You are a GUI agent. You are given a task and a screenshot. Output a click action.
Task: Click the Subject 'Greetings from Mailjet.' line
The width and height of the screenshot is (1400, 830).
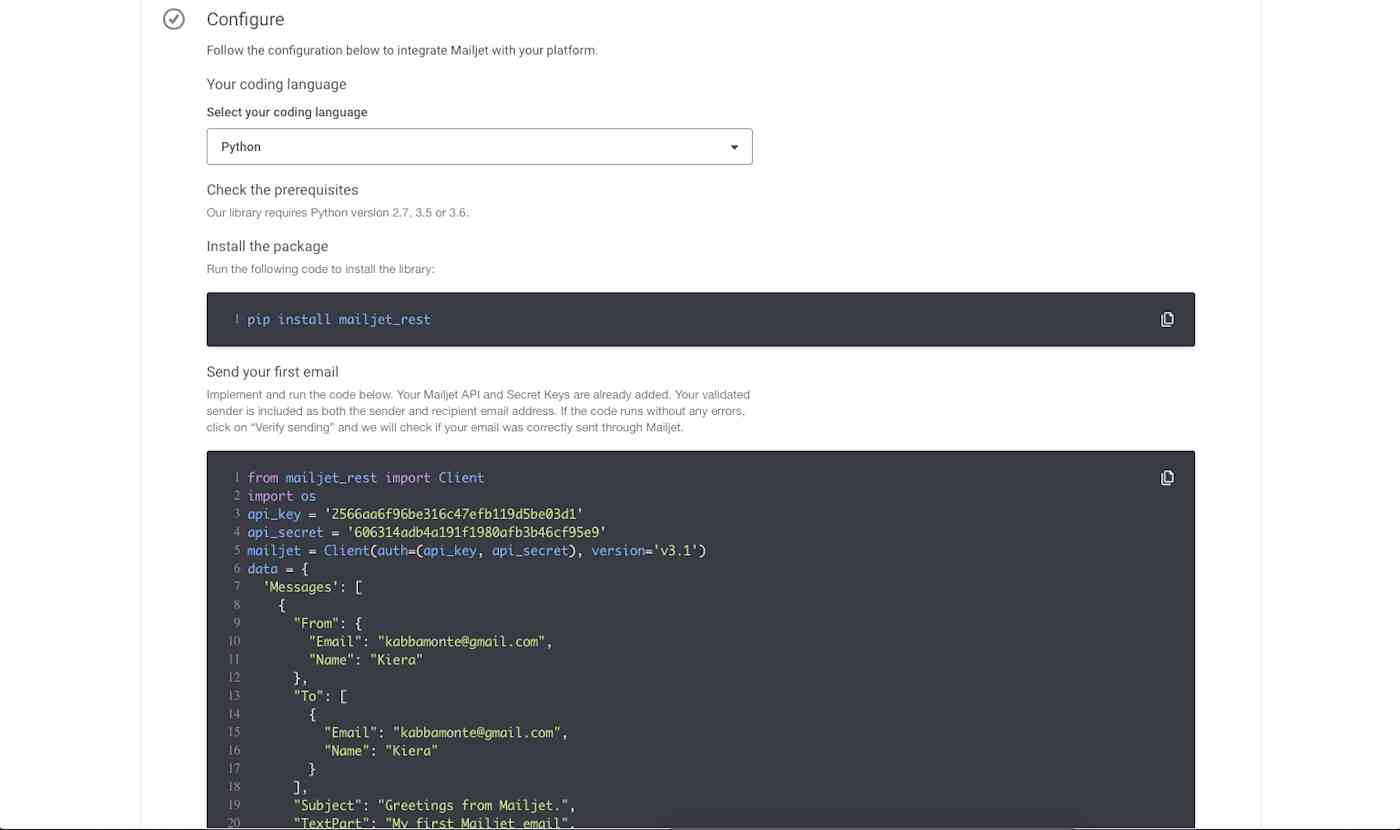[434, 805]
